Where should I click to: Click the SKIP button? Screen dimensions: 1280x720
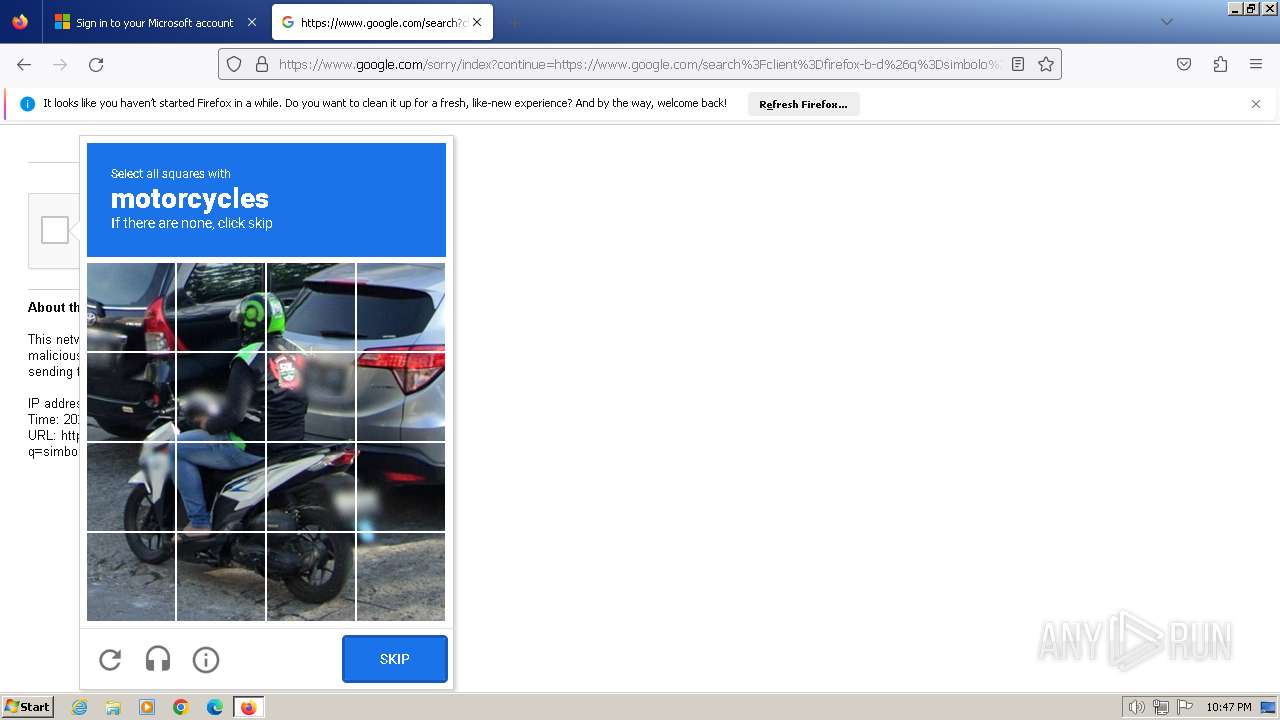click(x=395, y=659)
